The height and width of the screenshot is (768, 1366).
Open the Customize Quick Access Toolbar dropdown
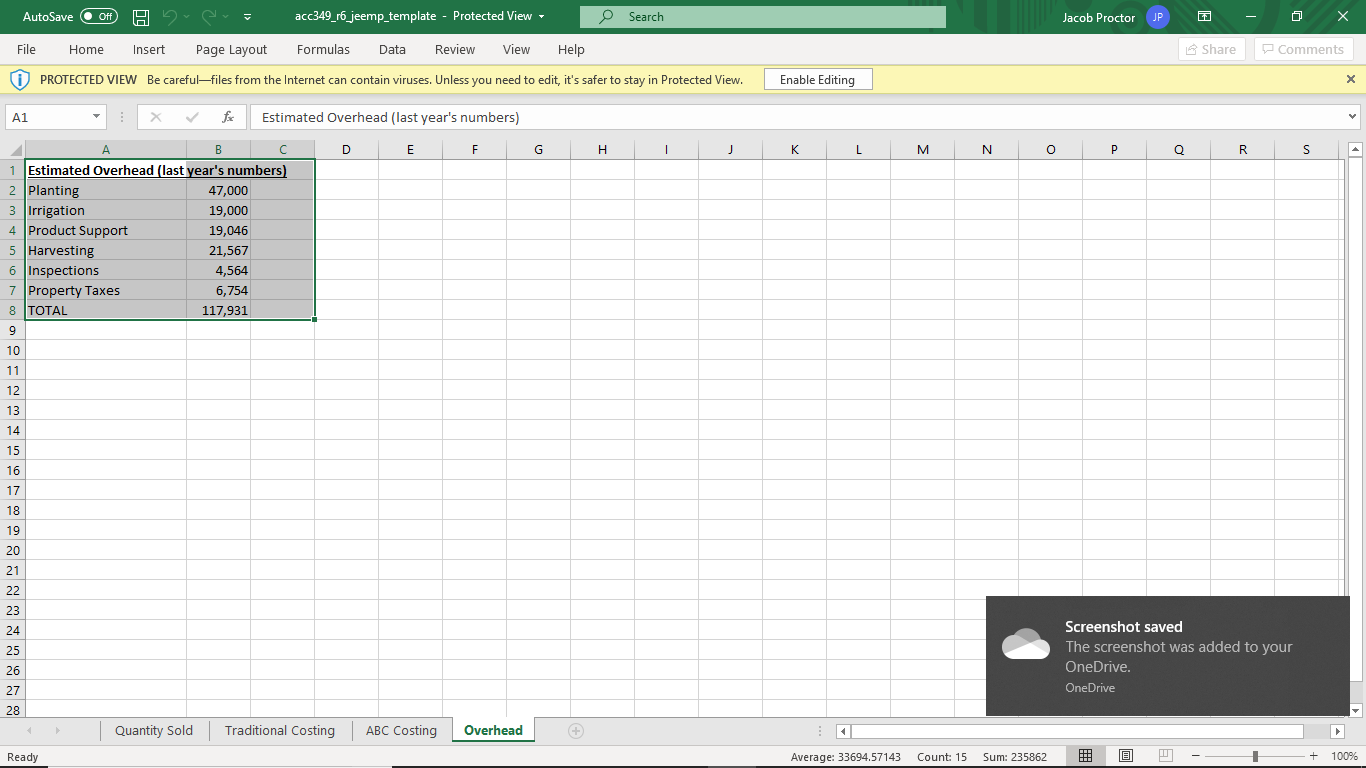[x=247, y=17]
